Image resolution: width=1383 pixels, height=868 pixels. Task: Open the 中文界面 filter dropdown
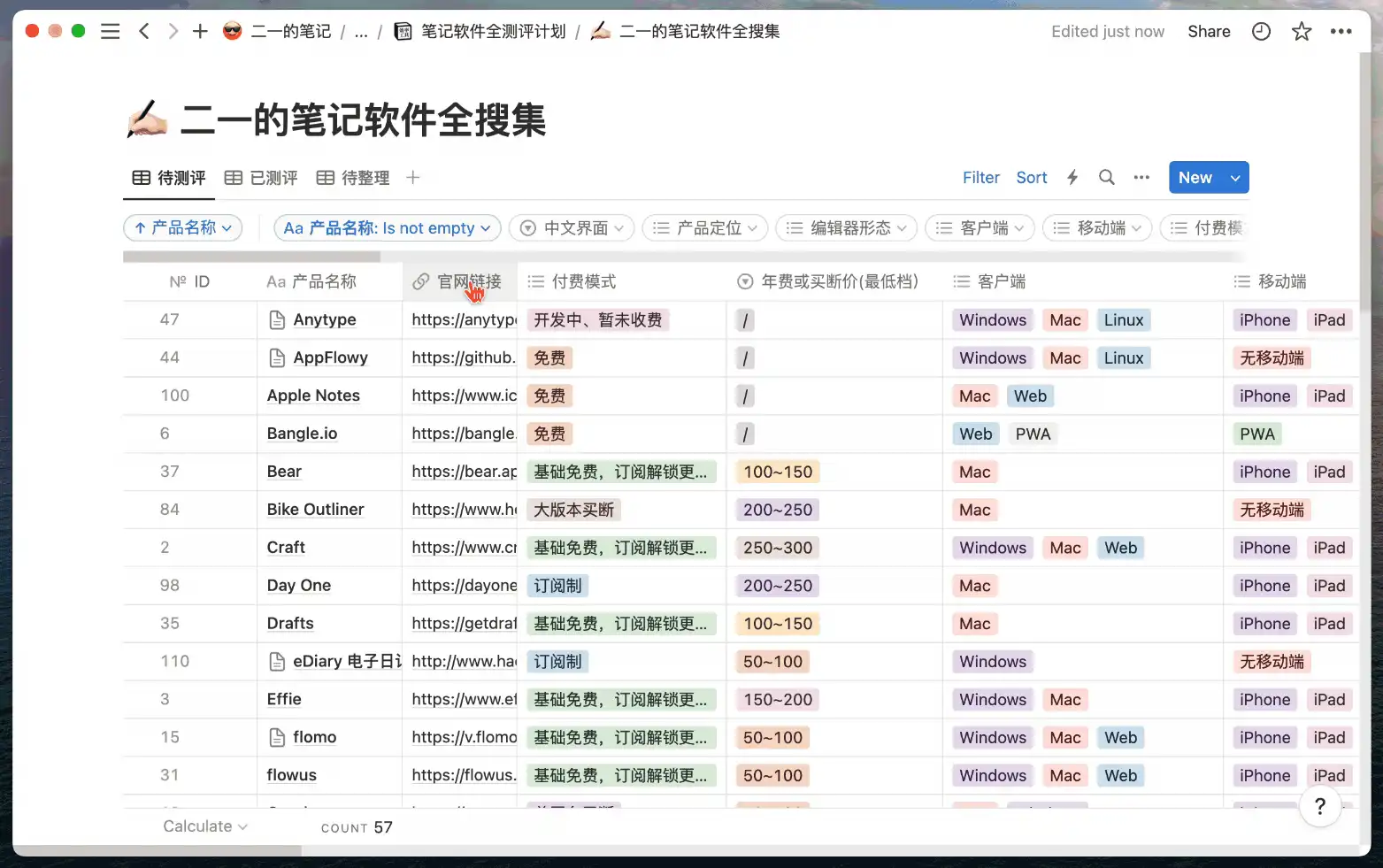click(572, 228)
